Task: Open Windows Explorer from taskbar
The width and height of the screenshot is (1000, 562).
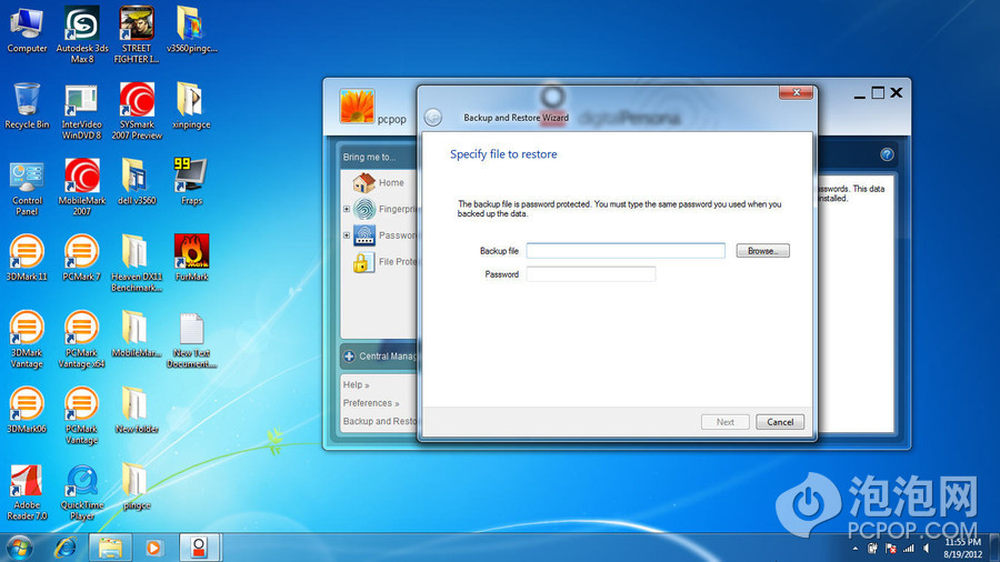Action: coord(110,547)
